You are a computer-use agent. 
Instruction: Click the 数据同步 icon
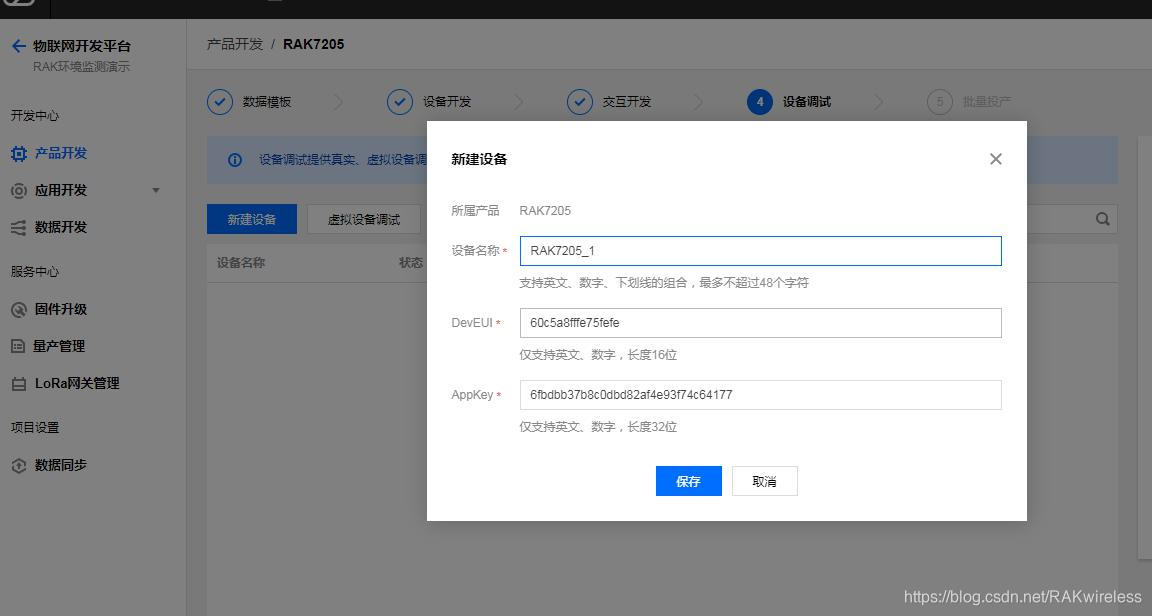pyautogui.click(x=18, y=466)
